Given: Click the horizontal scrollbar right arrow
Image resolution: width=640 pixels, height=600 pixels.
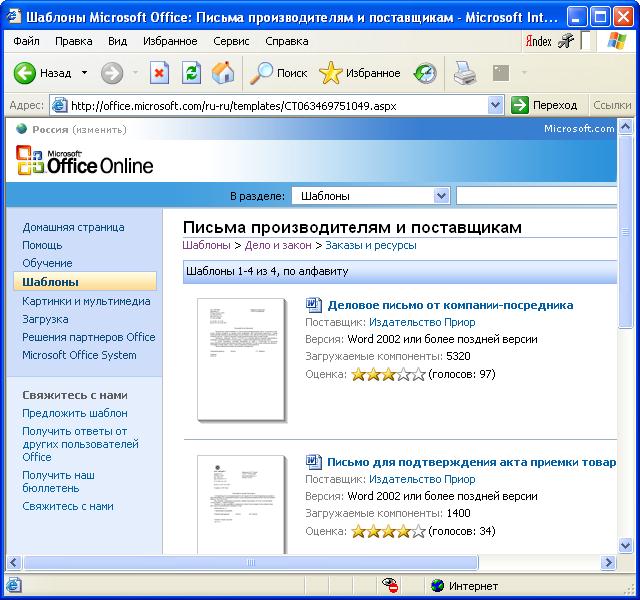Looking at the screenshot, I should click(609, 562).
